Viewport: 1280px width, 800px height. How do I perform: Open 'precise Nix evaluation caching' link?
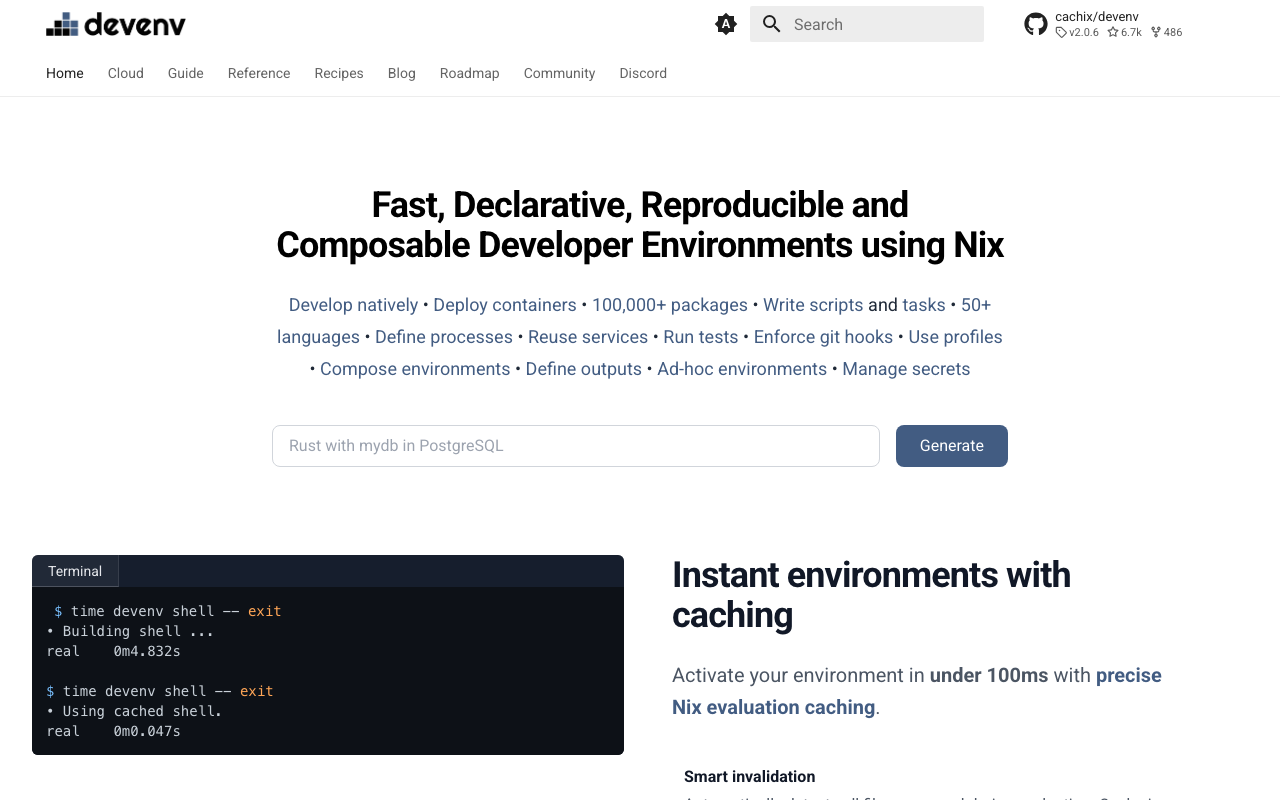click(x=917, y=691)
